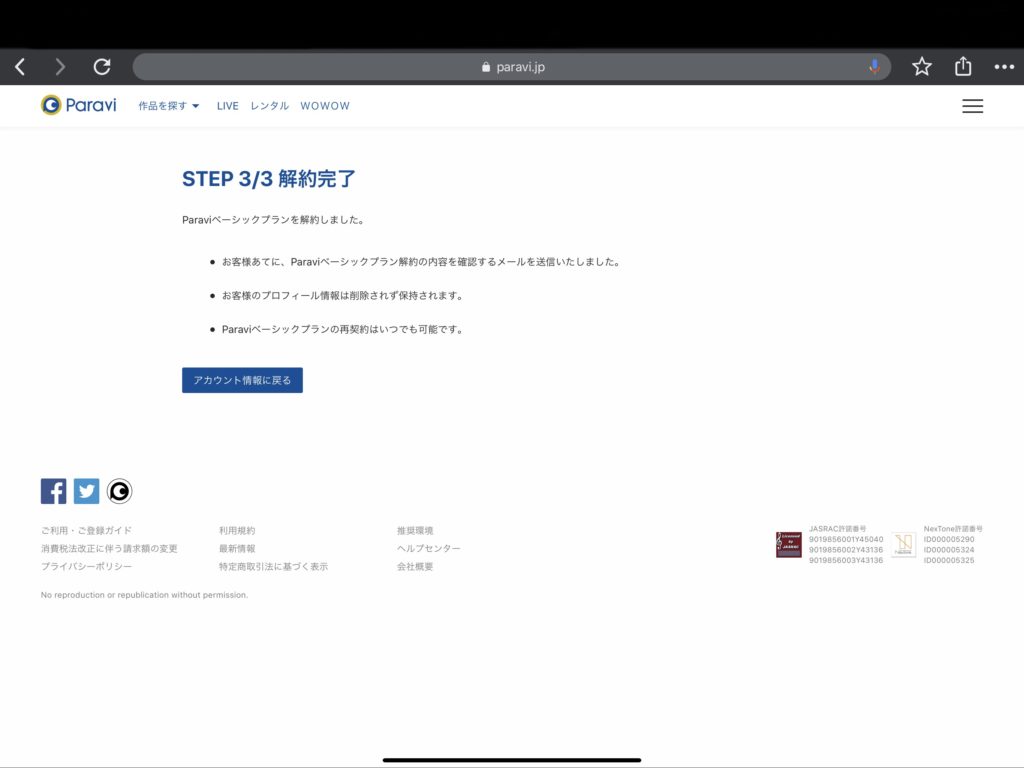Click the JASRAC許諾番号 label
Viewport: 1024px width, 768px height.
pos(838,528)
